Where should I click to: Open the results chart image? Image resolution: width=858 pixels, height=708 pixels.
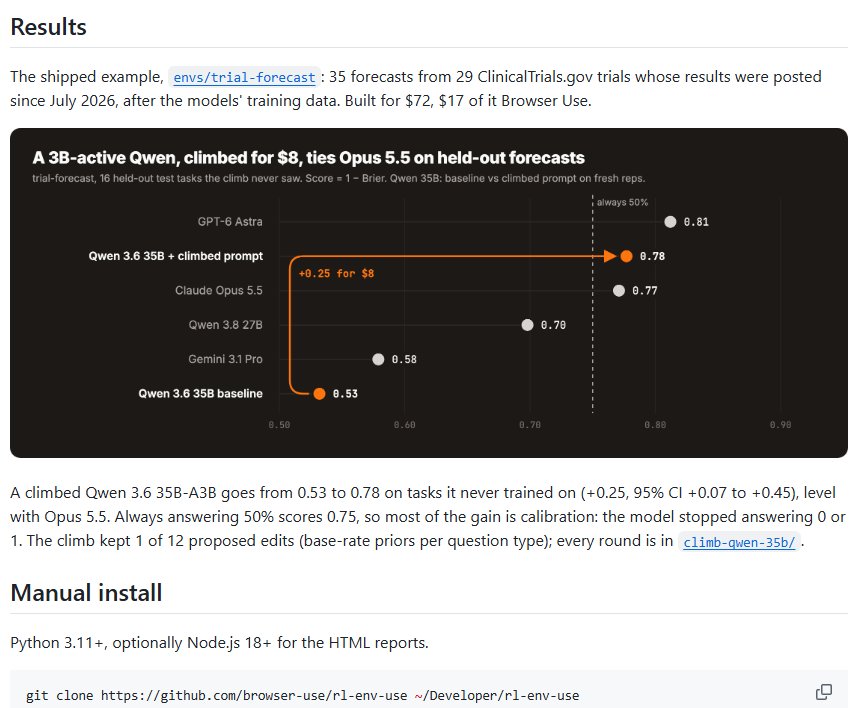tap(428, 293)
